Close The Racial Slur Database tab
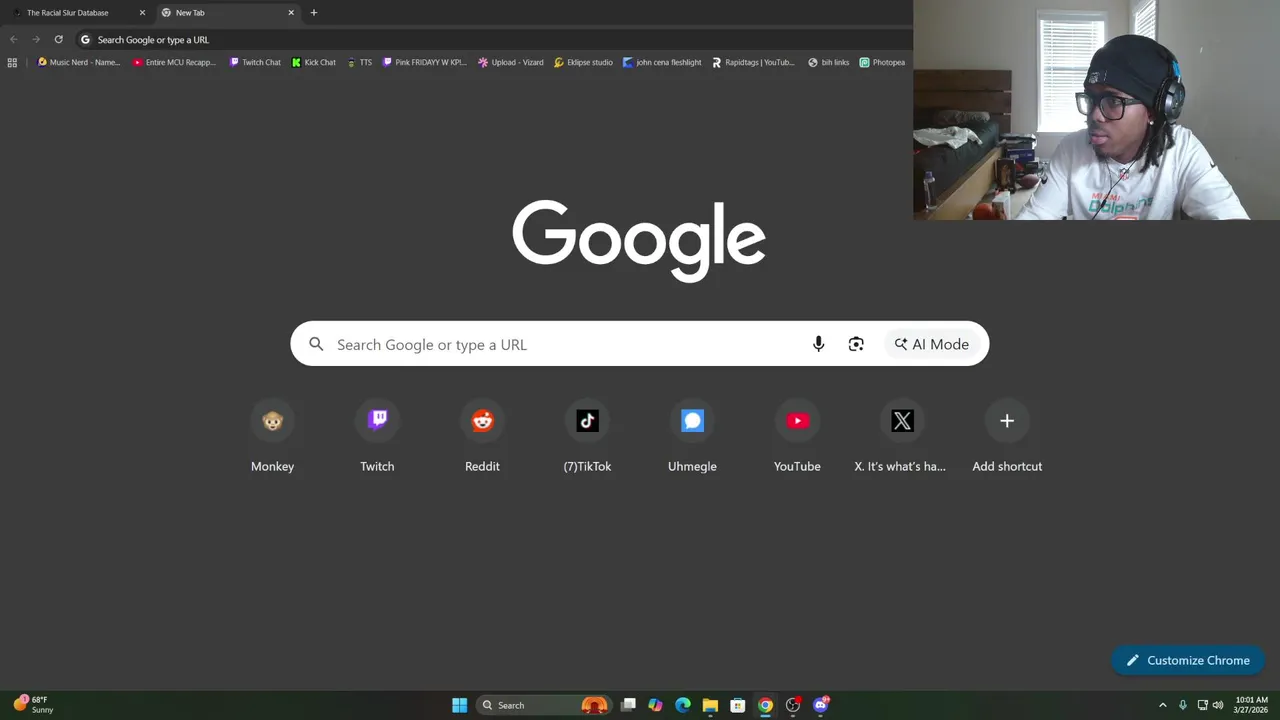The image size is (1280, 720). pos(142,13)
